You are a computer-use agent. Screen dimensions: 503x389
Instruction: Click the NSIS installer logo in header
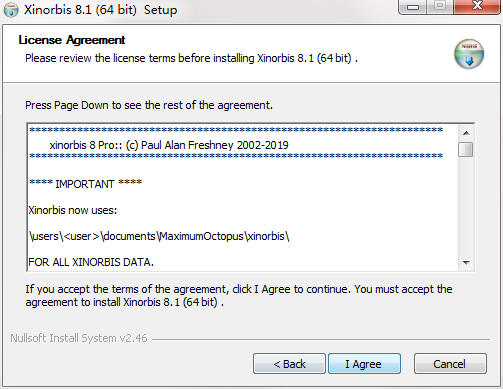tap(469, 54)
